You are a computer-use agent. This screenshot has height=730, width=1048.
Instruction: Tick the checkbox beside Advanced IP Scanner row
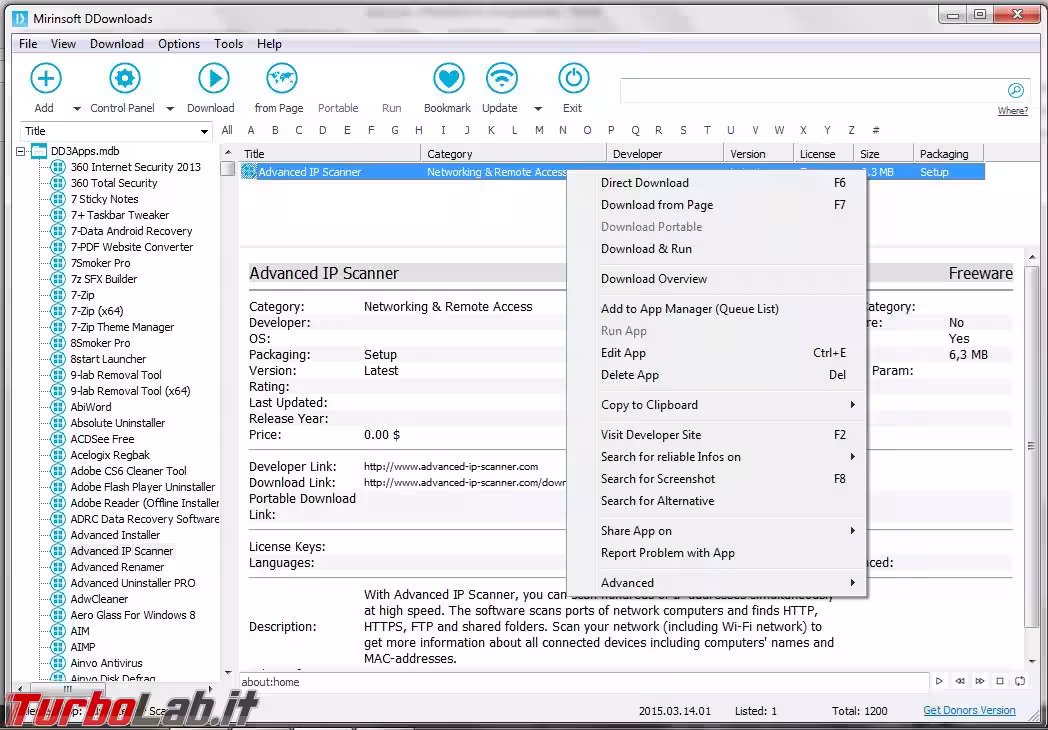point(228,170)
